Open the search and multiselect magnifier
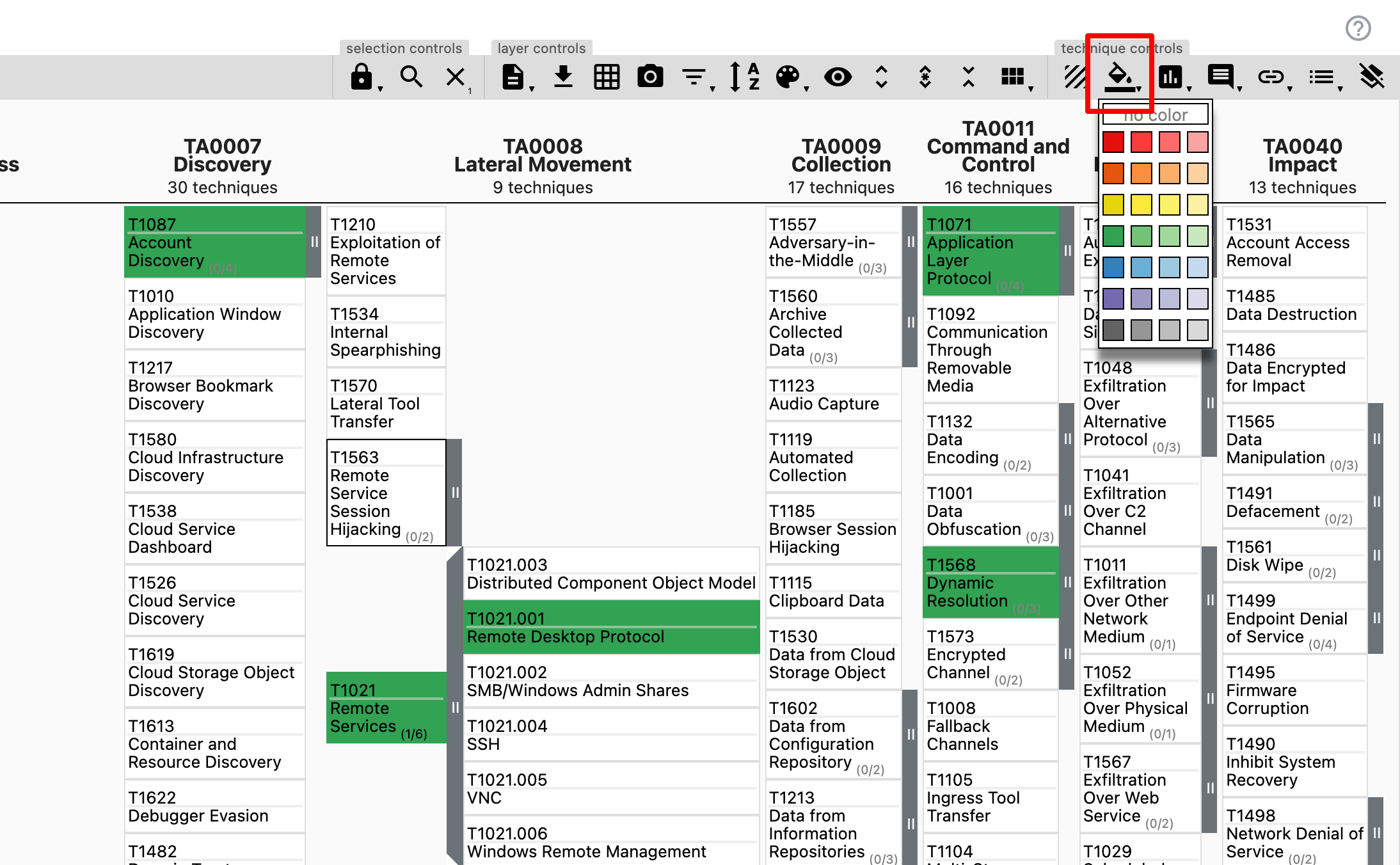The width and height of the screenshot is (1400, 865). pyautogui.click(x=411, y=77)
